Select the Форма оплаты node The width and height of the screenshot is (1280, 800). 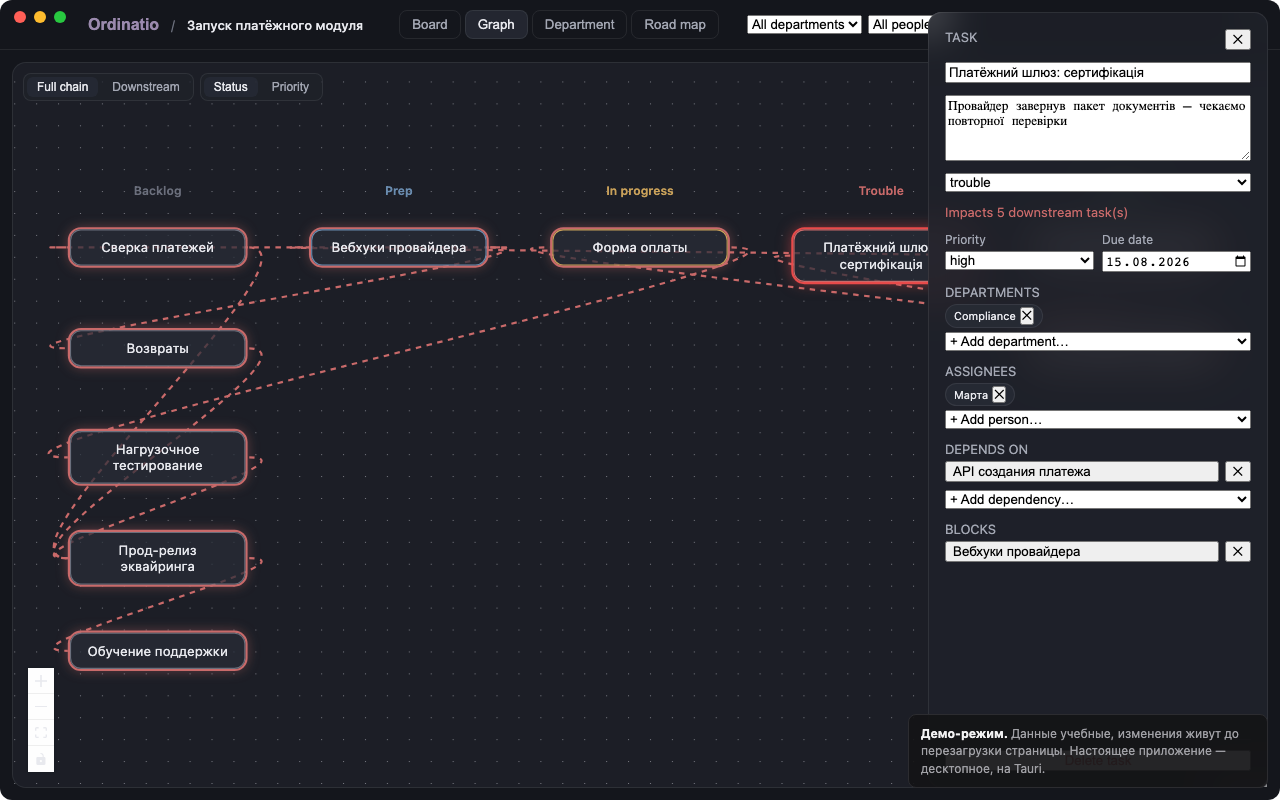(x=640, y=247)
